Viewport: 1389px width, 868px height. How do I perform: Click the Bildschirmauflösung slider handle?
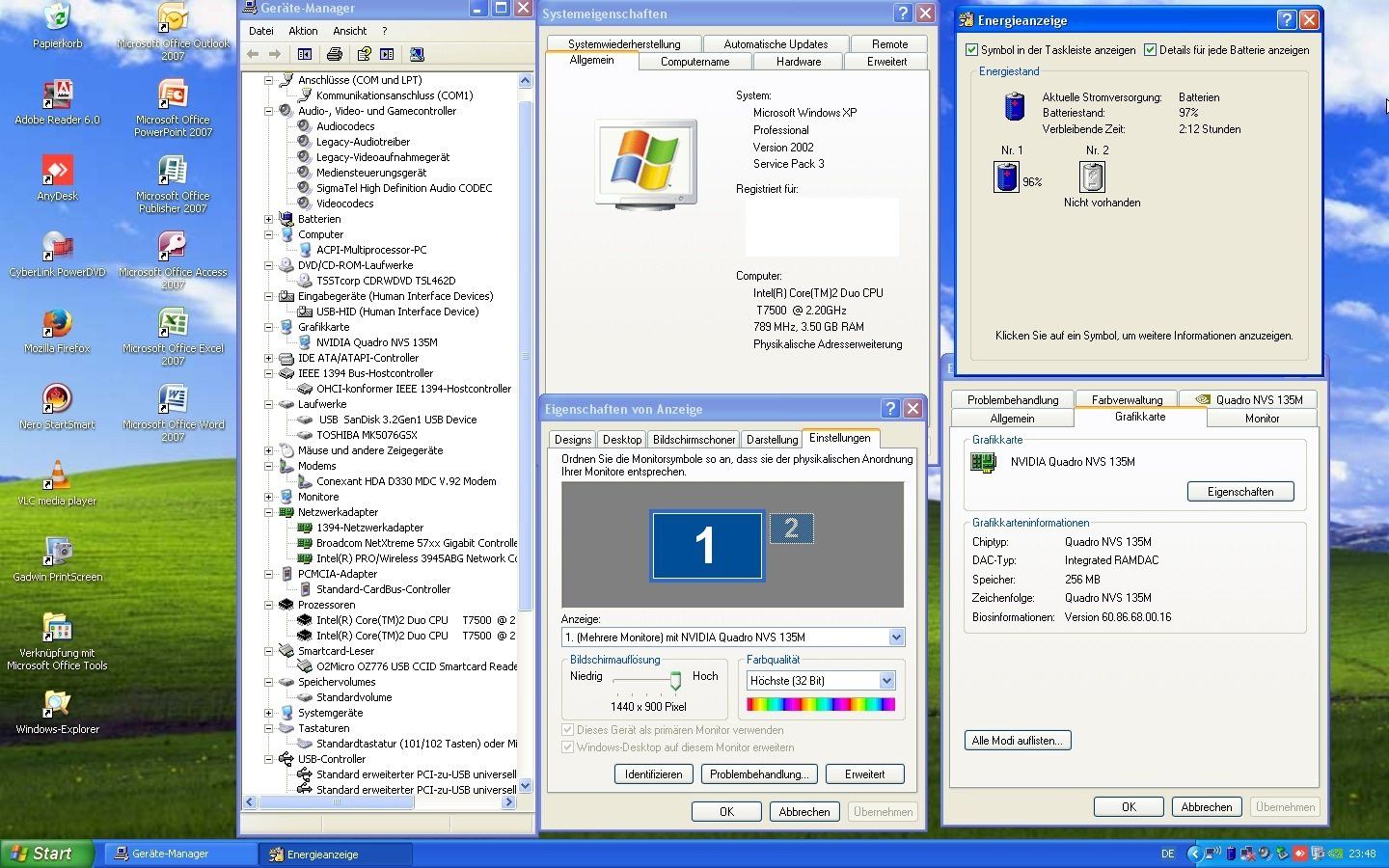[675, 682]
